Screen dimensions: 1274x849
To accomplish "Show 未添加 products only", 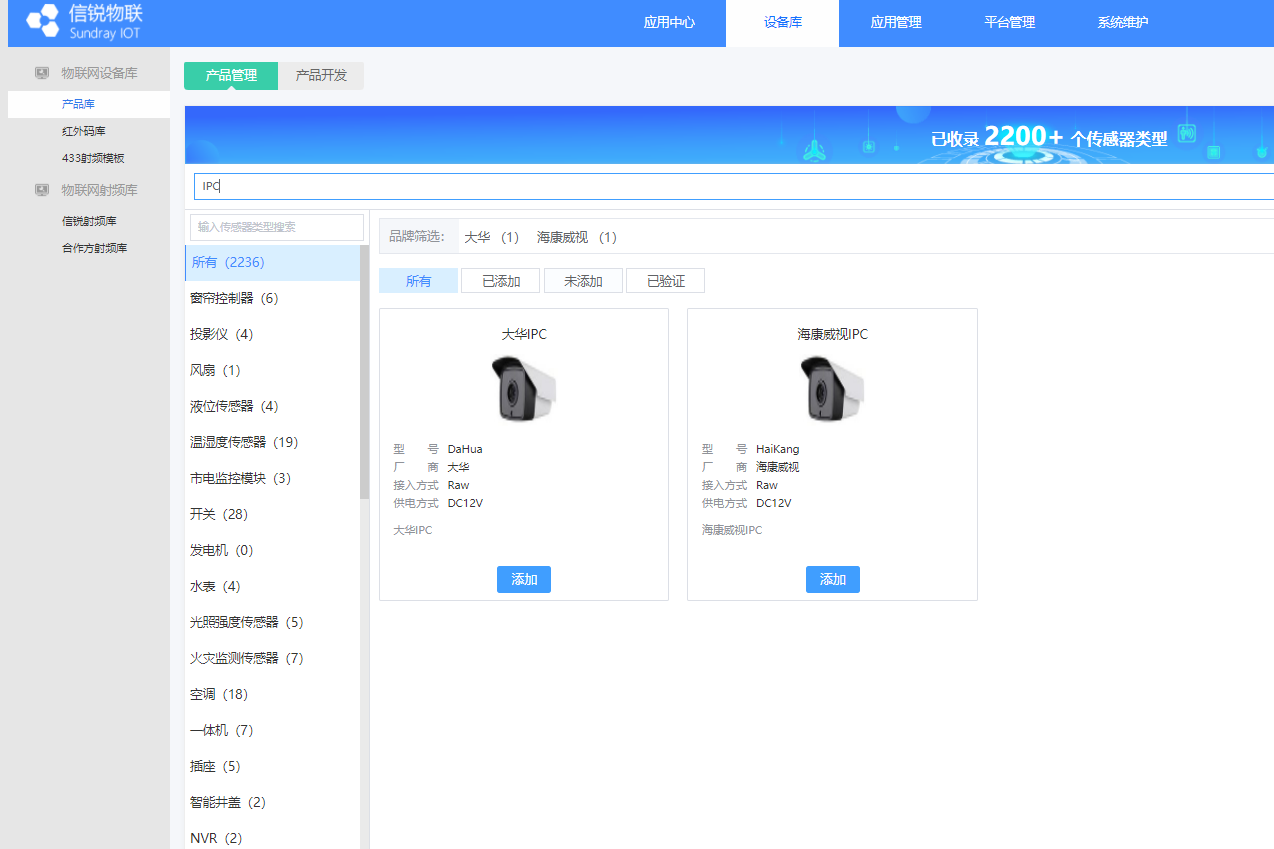I will pyautogui.click(x=583, y=281).
